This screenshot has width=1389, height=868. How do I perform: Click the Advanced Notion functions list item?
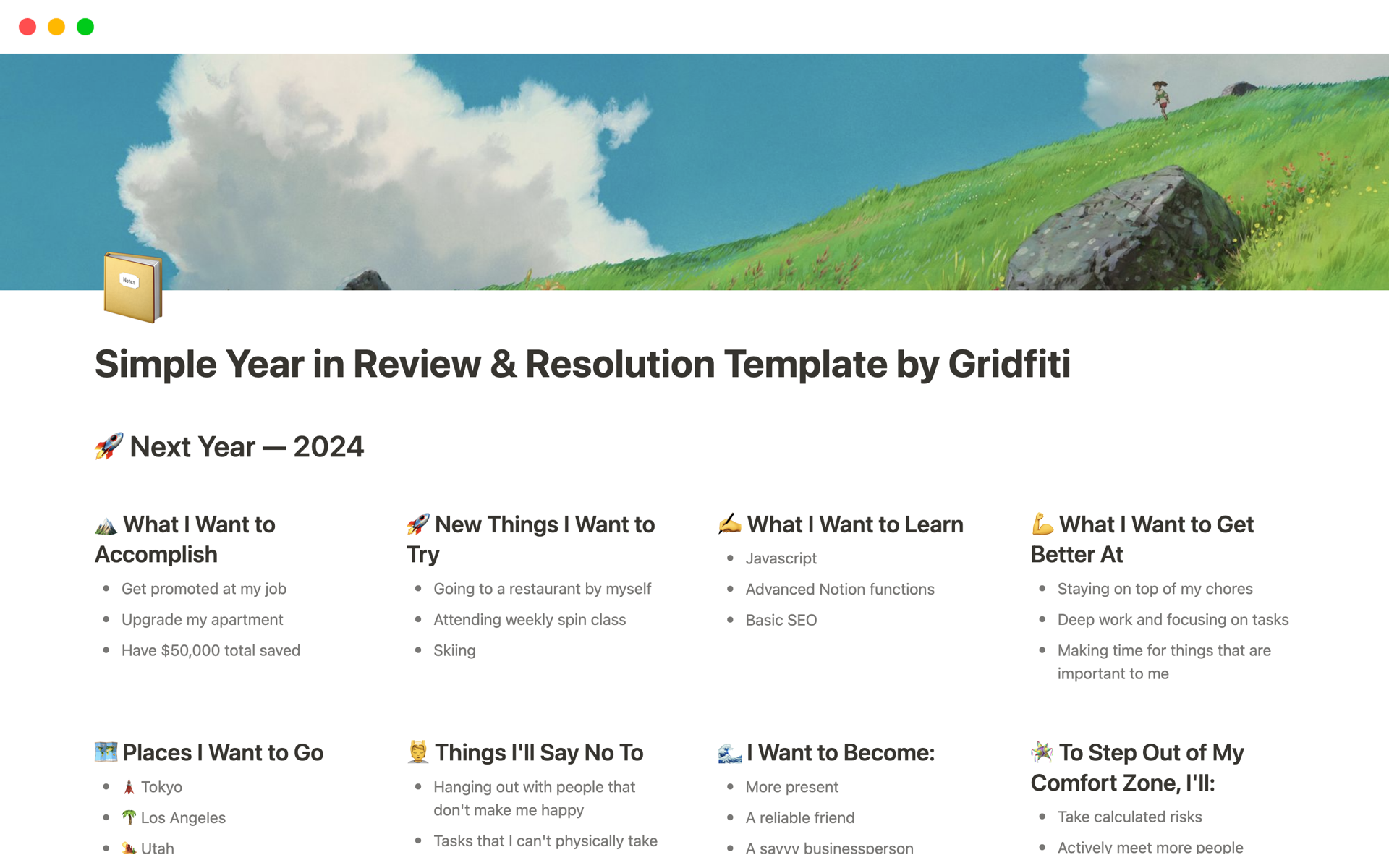click(840, 590)
